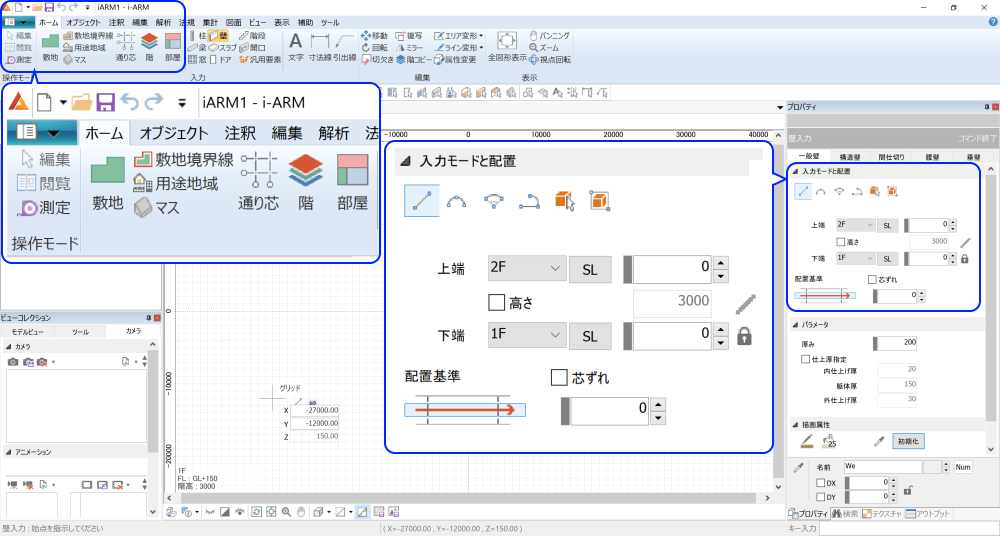
Task: Select the 階段 (stairs) tool
Action: [x=252, y=36]
